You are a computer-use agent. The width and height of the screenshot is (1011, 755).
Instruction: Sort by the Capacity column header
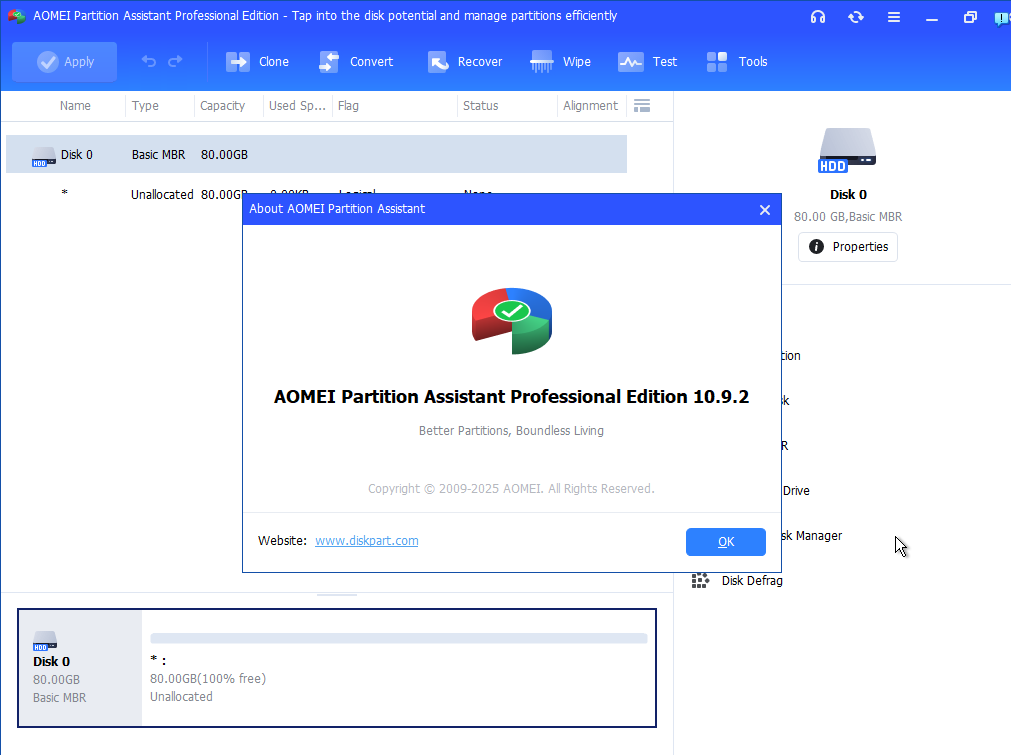coord(222,106)
